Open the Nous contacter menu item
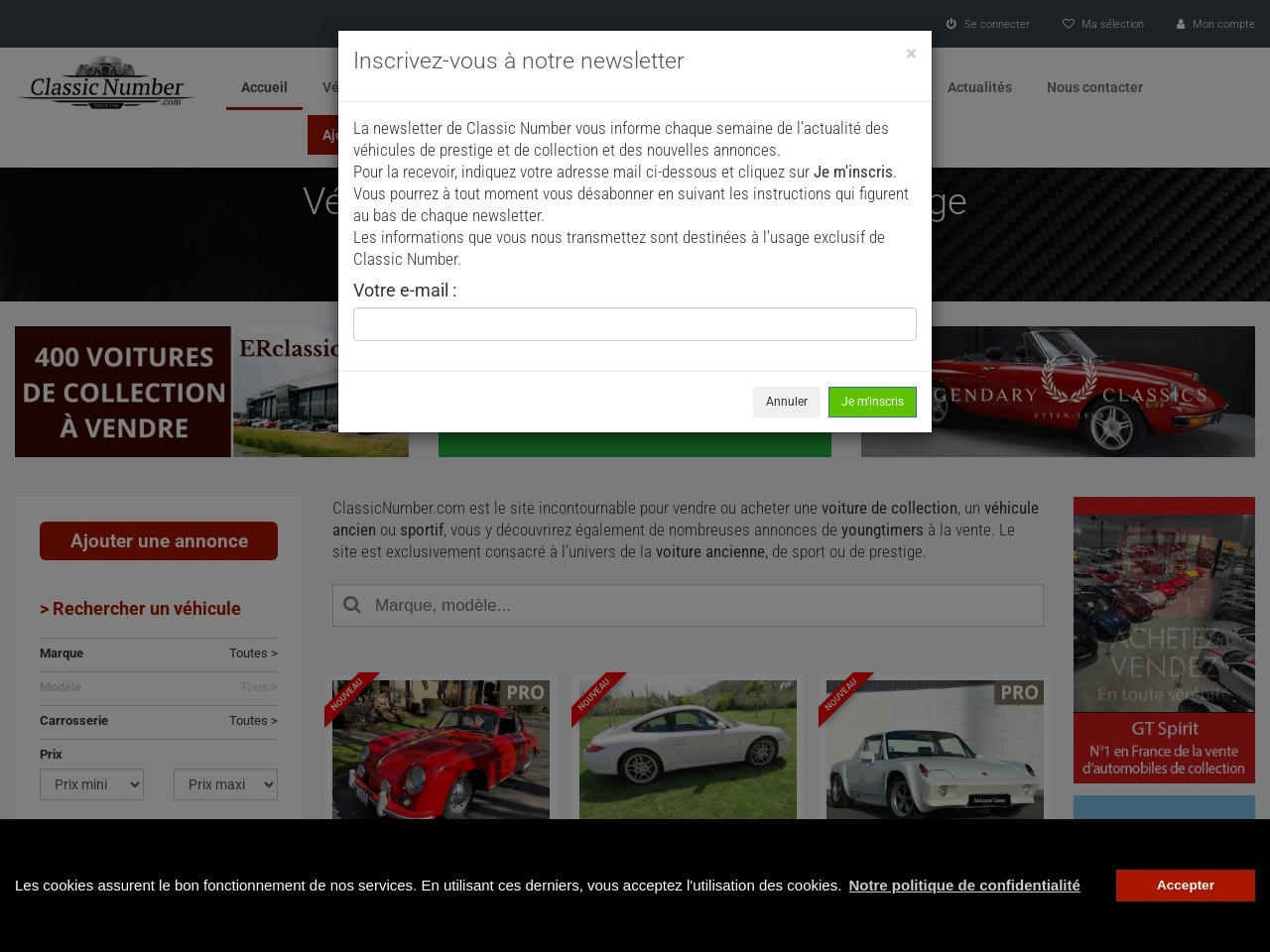Screen dimensions: 1270x952 (x=1094, y=87)
